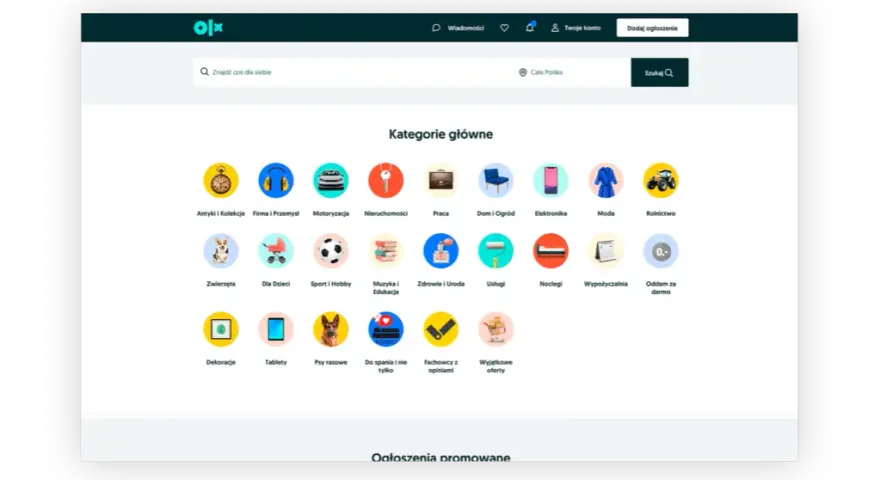880x480 pixels.
Task: Click the Szukaj search button
Action: tap(659, 72)
